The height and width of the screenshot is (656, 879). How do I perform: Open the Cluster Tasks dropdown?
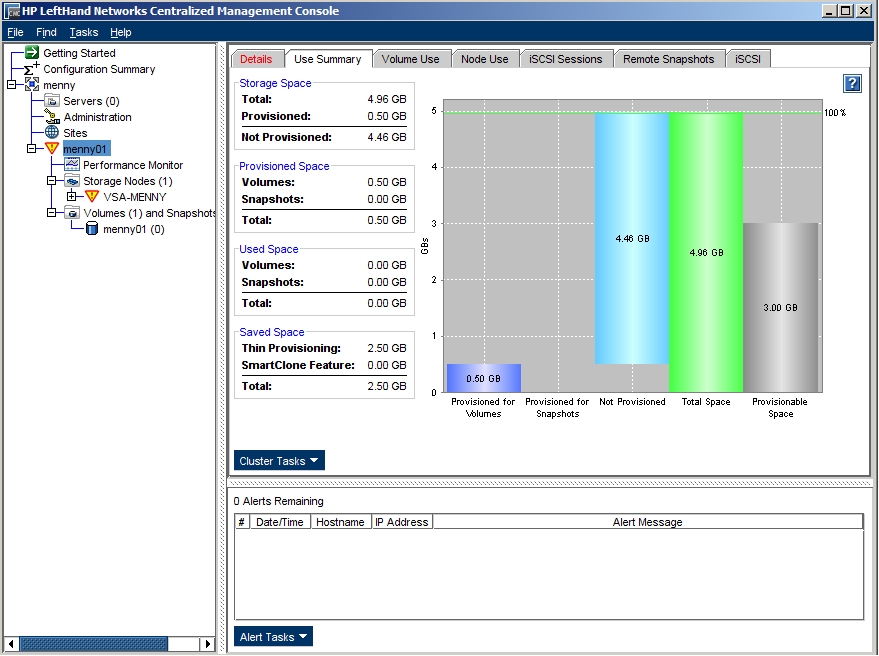pyautogui.click(x=279, y=460)
